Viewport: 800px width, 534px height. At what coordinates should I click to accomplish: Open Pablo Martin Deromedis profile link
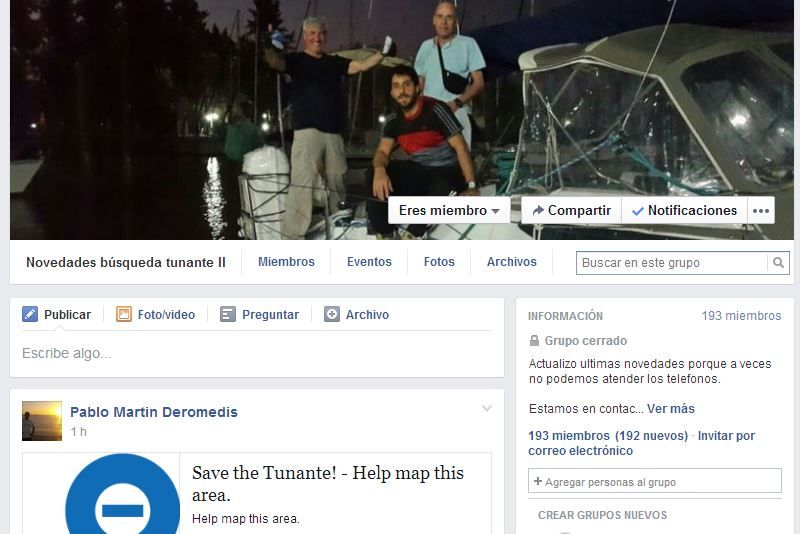154,412
